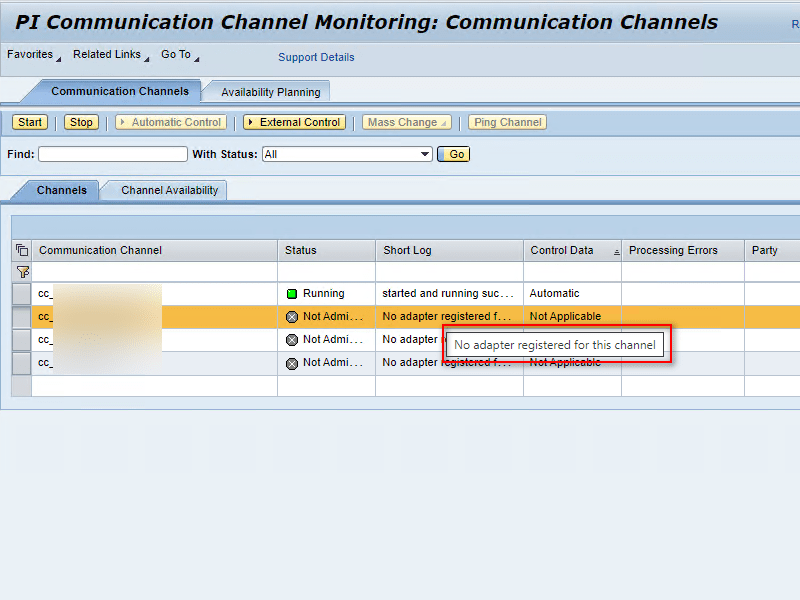Image resolution: width=800 pixels, height=600 pixels.
Task: Open the Related Links menu
Action: [x=110, y=55]
